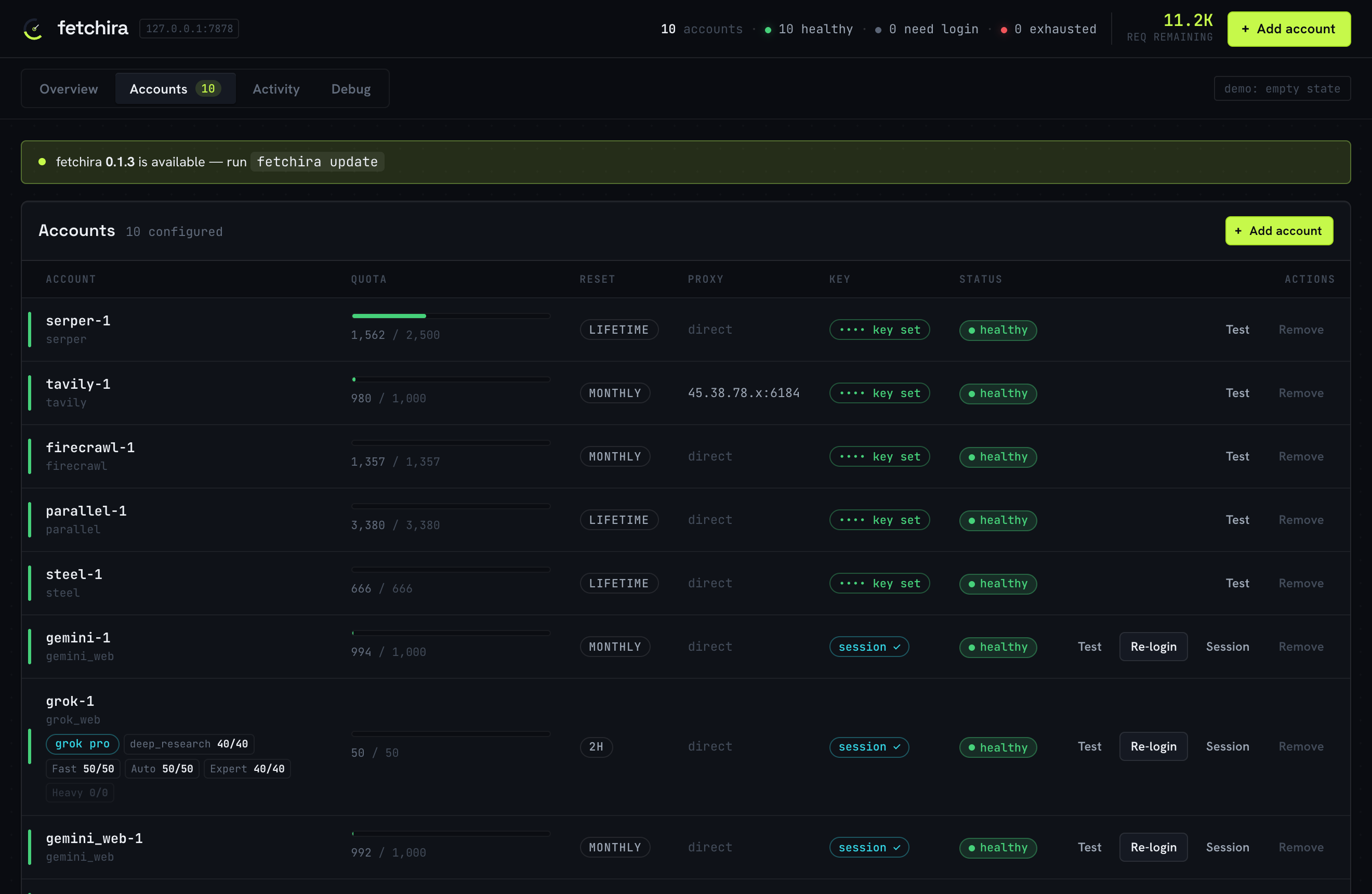Test the steel-1 account
This screenshot has height=894, width=1372.
(x=1237, y=583)
